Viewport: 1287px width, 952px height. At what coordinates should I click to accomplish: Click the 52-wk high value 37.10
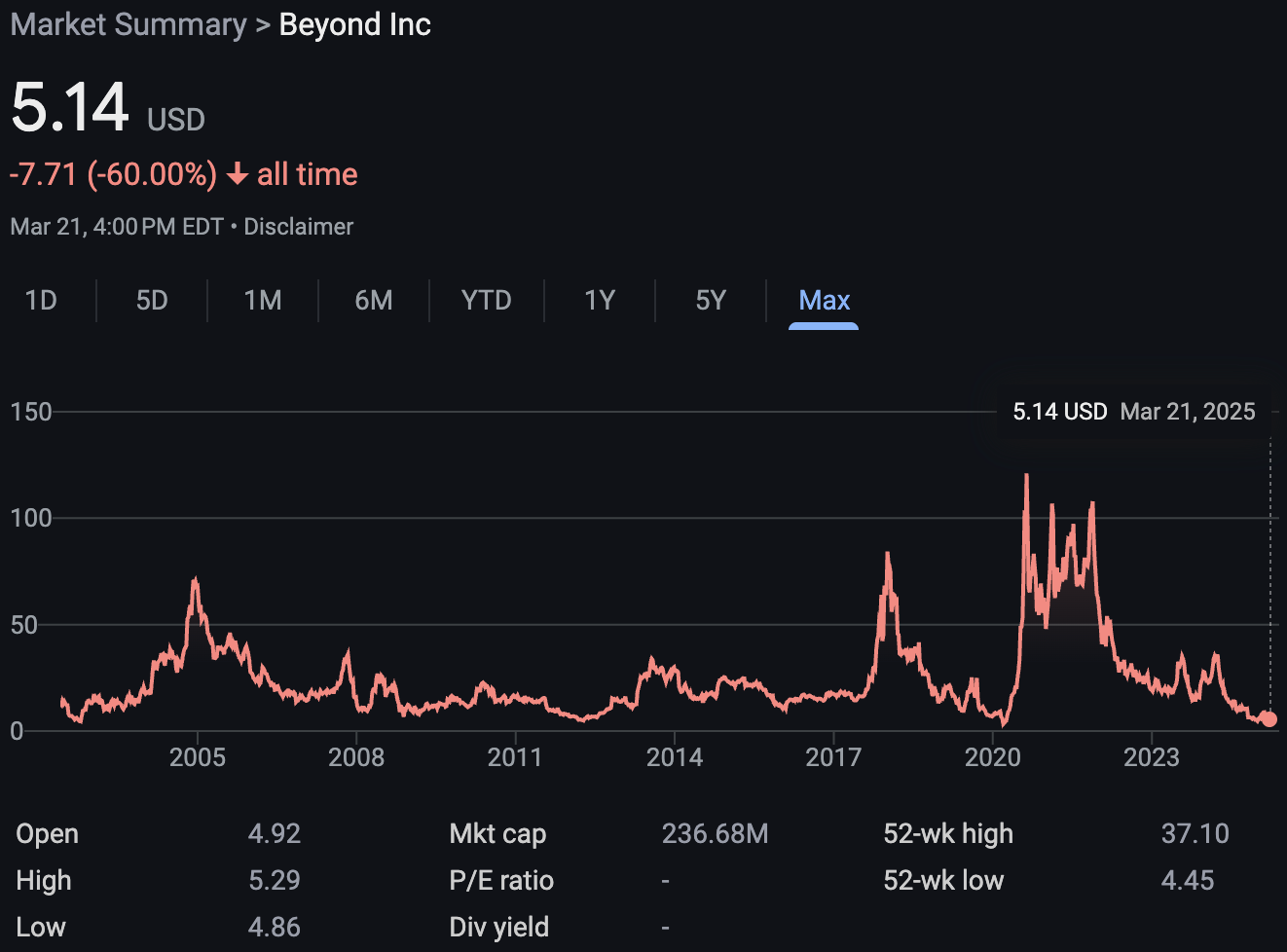point(1195,833)
